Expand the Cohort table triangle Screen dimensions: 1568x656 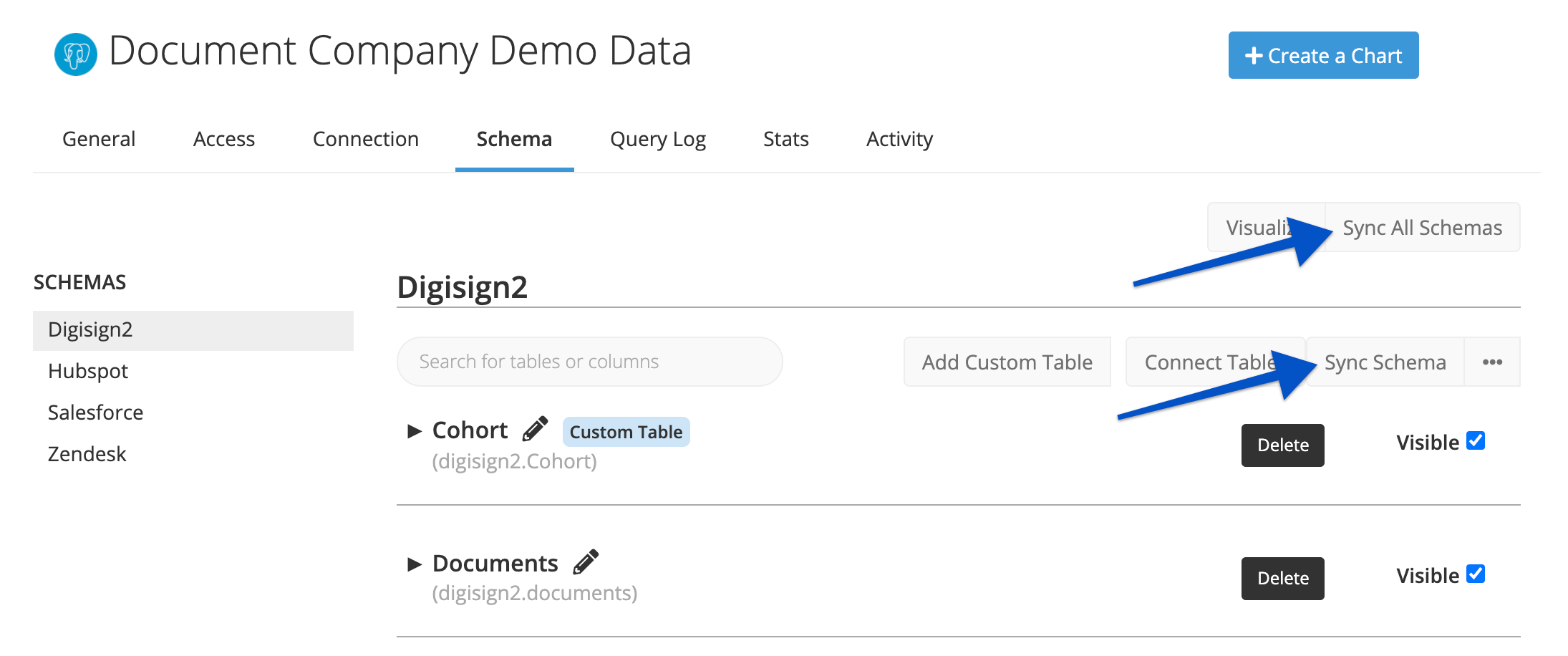[x=414, y=431]
